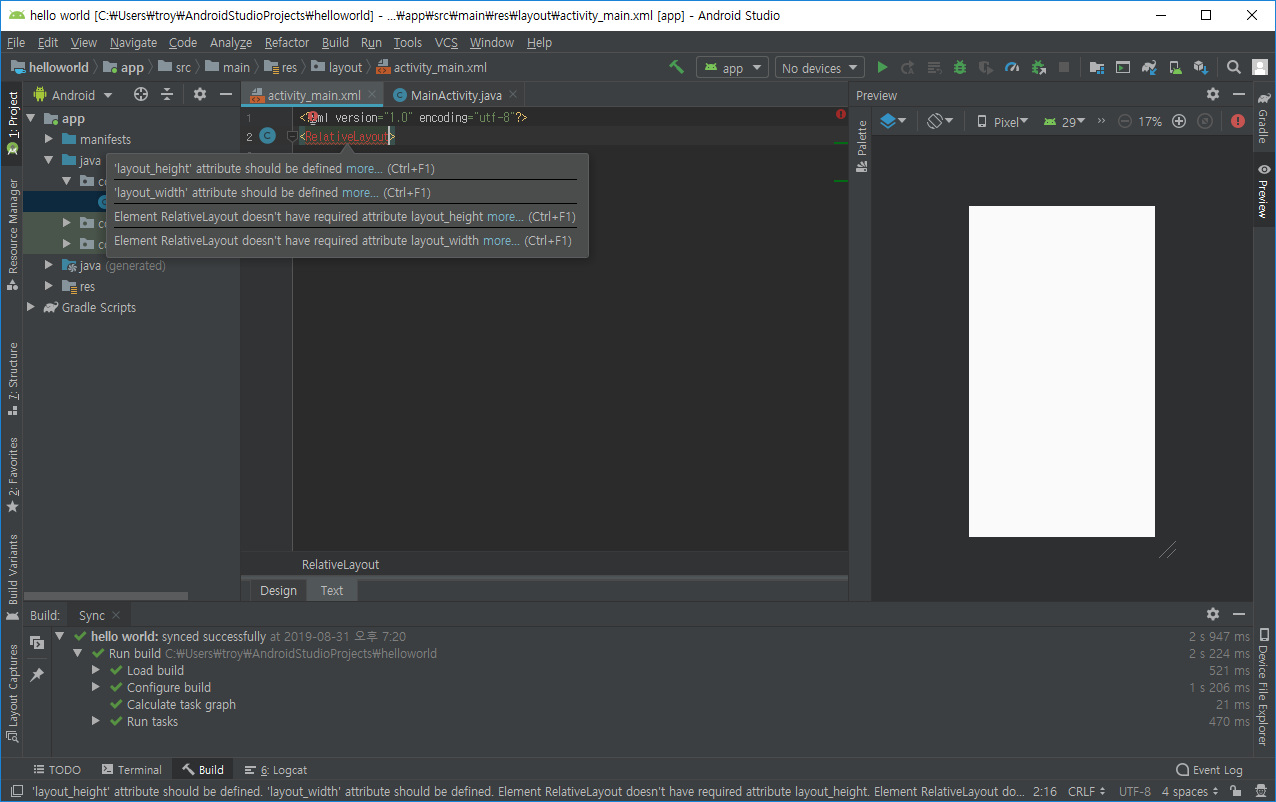This screenshot has height=802, width=1276.
Task: Click red error indicator atop editor
Action: point(840,115)
